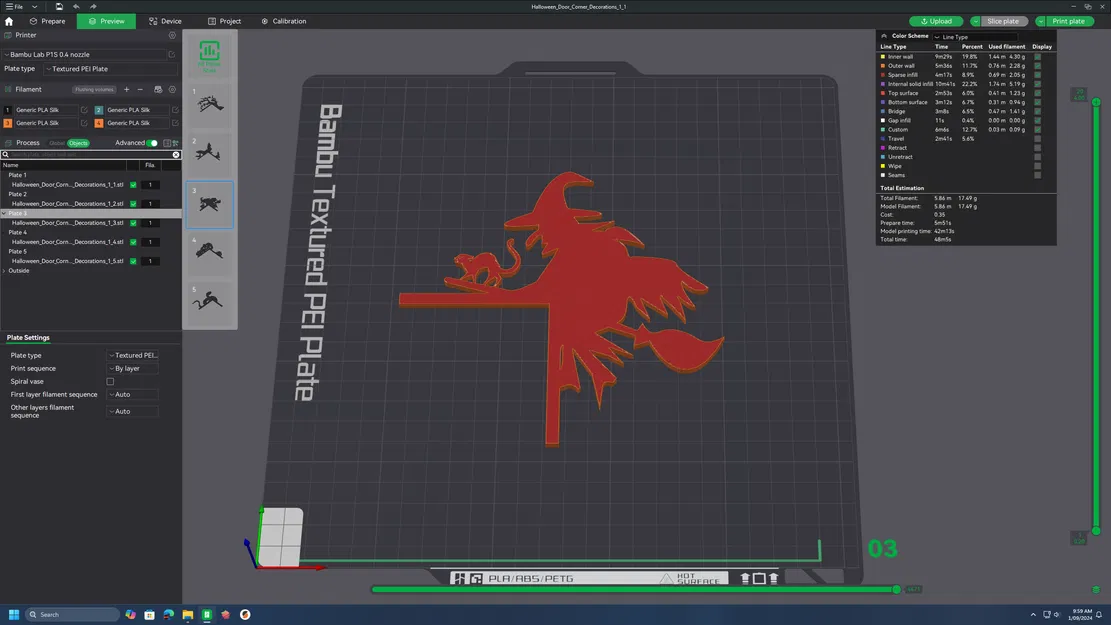Image resolution: width=1111 pixels, height=625 pixels.
Task: Click the object search input field
Action: coord(90,154)
